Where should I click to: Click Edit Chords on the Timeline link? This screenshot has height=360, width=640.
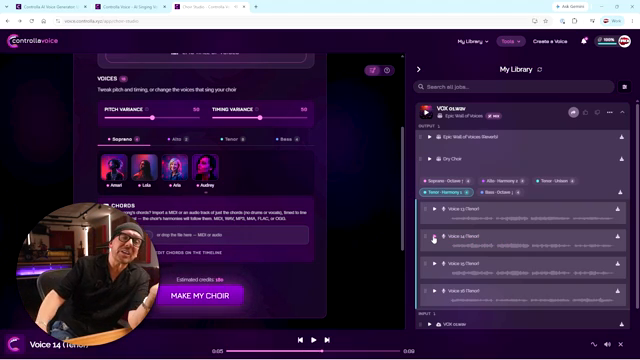tap(189, 253)
